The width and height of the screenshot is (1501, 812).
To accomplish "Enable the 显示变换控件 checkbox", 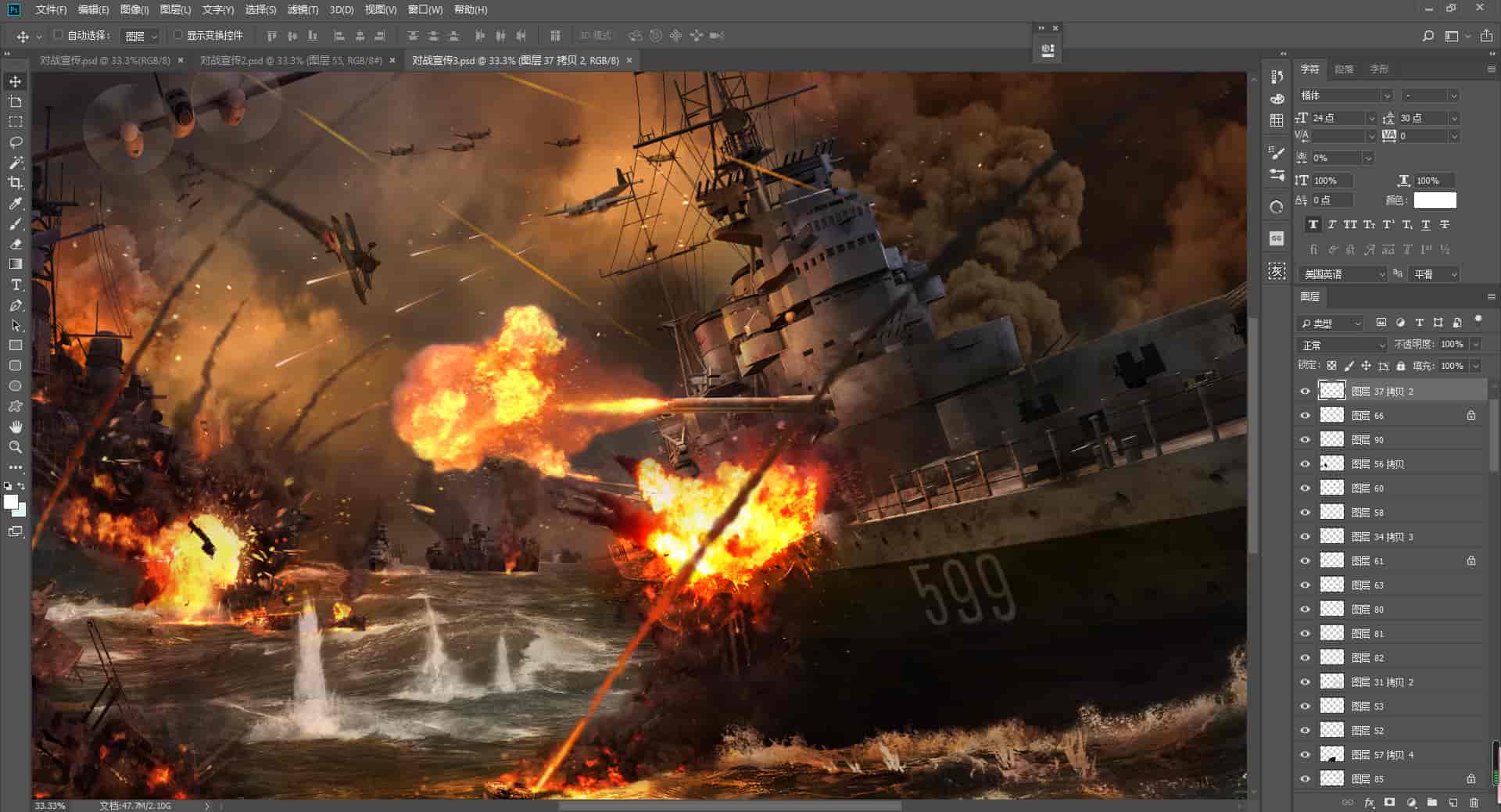I will pyautogui.click(x=177, y=35).
